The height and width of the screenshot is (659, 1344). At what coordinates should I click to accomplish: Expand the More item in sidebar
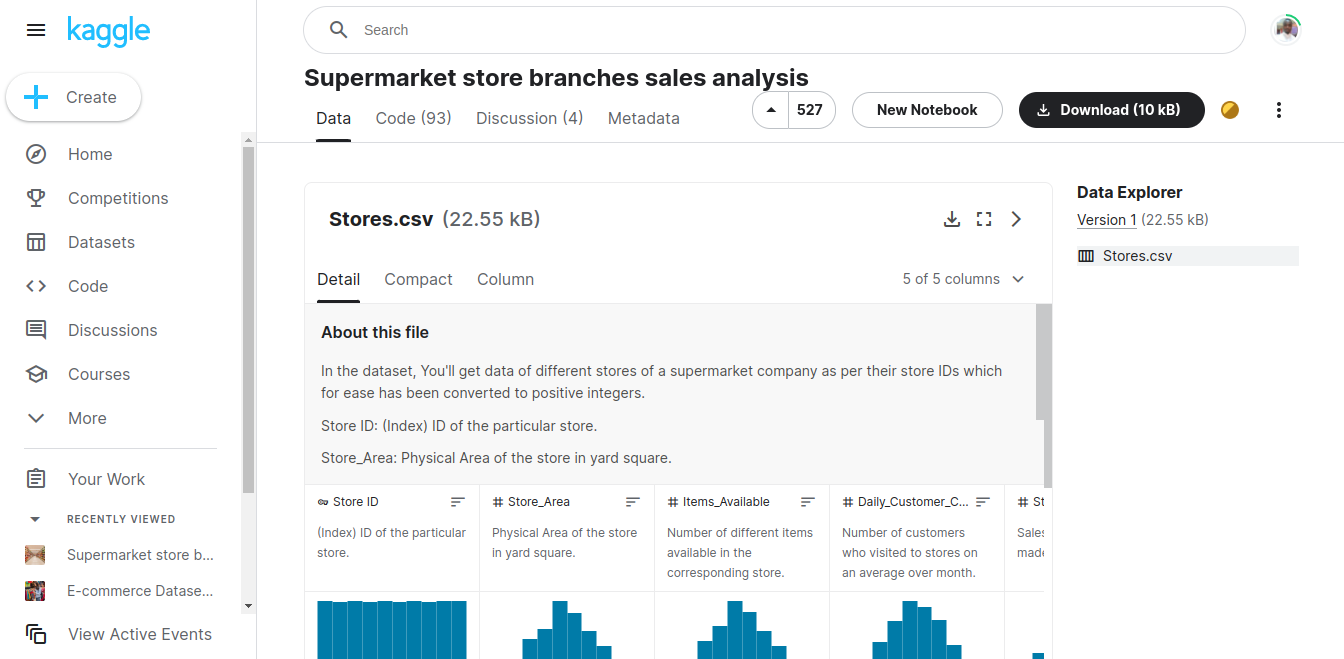pyautogui.click(x=87, y=418)
